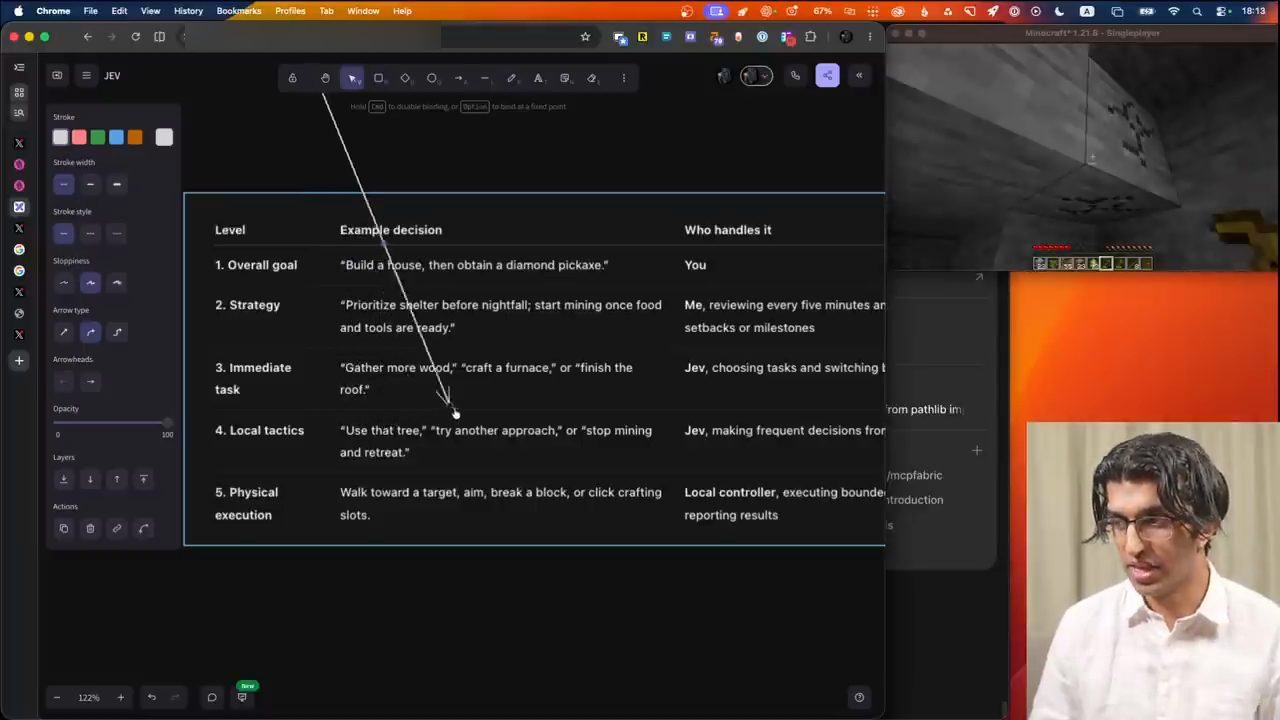Screen dimensions: 1280x720
Task: Select the Rectangle shape tool
Action: click(378, 78)
